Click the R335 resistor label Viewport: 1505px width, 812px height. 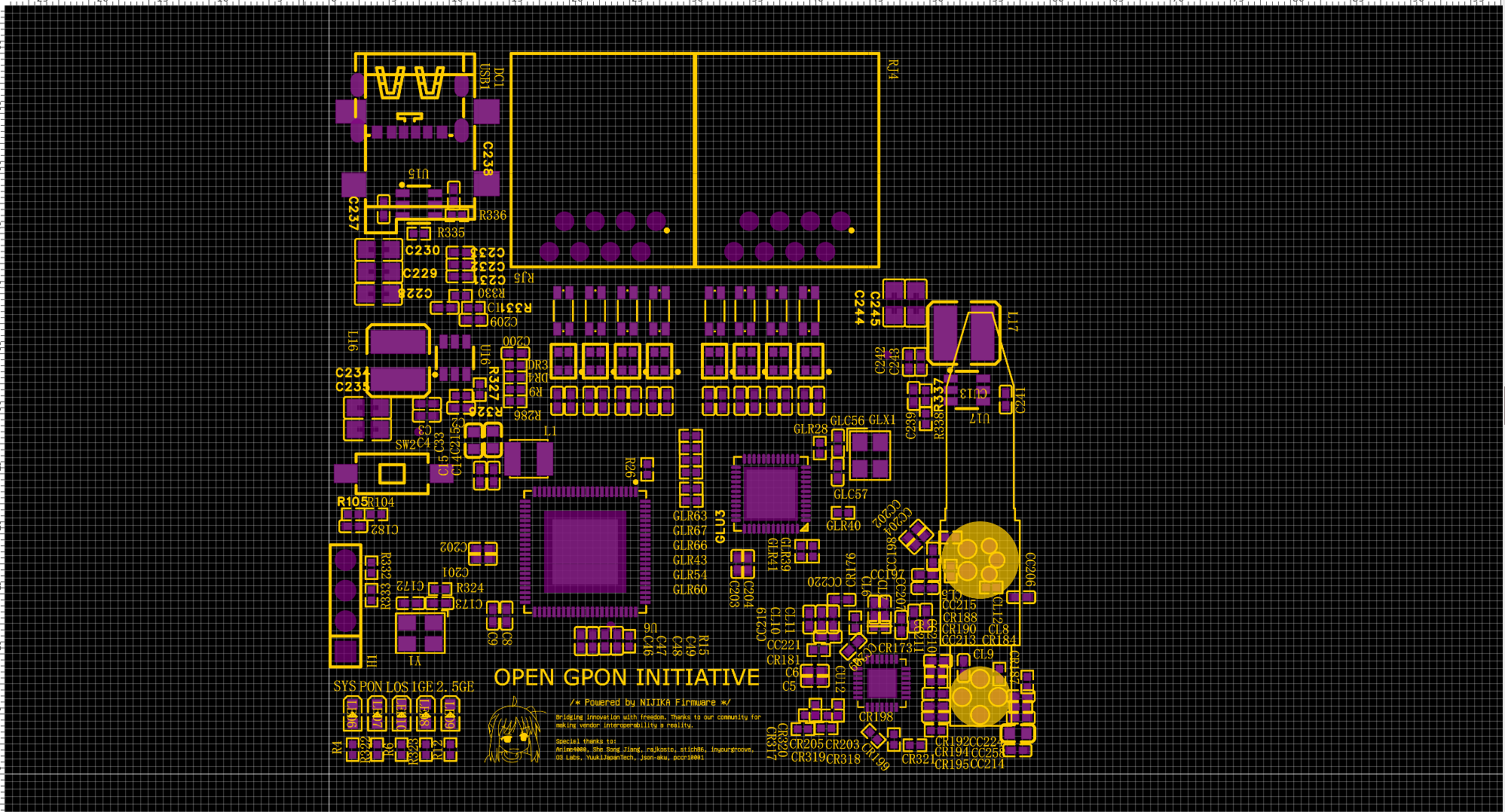451,233
